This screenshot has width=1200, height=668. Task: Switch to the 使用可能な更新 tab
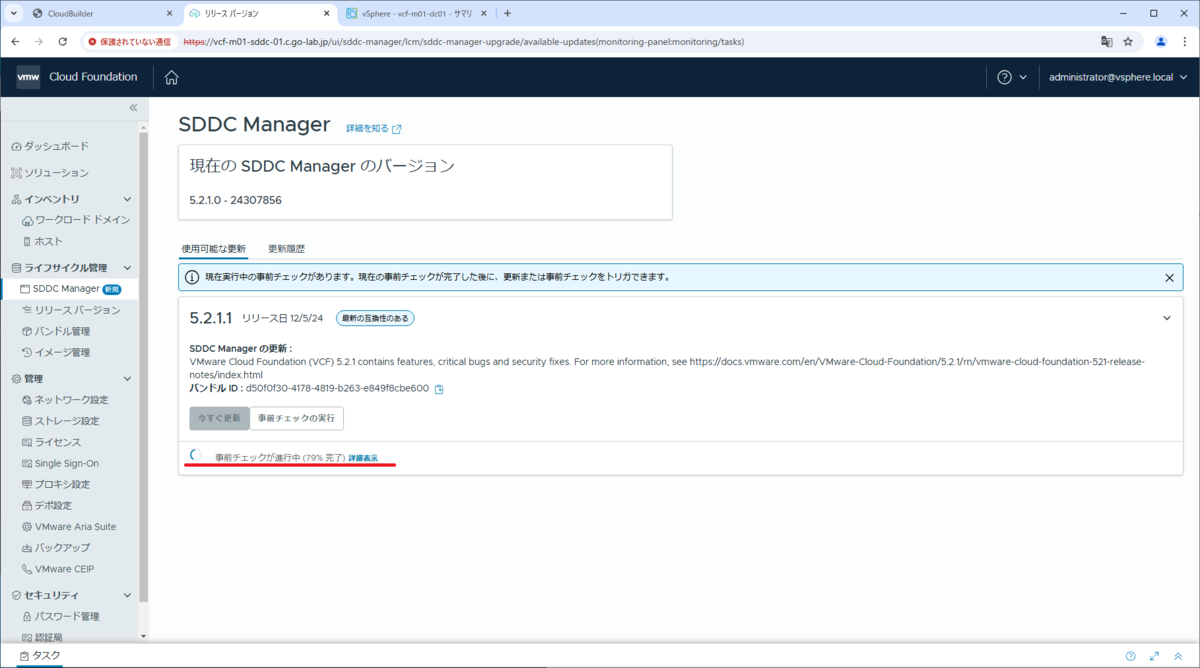pos(214,248)
